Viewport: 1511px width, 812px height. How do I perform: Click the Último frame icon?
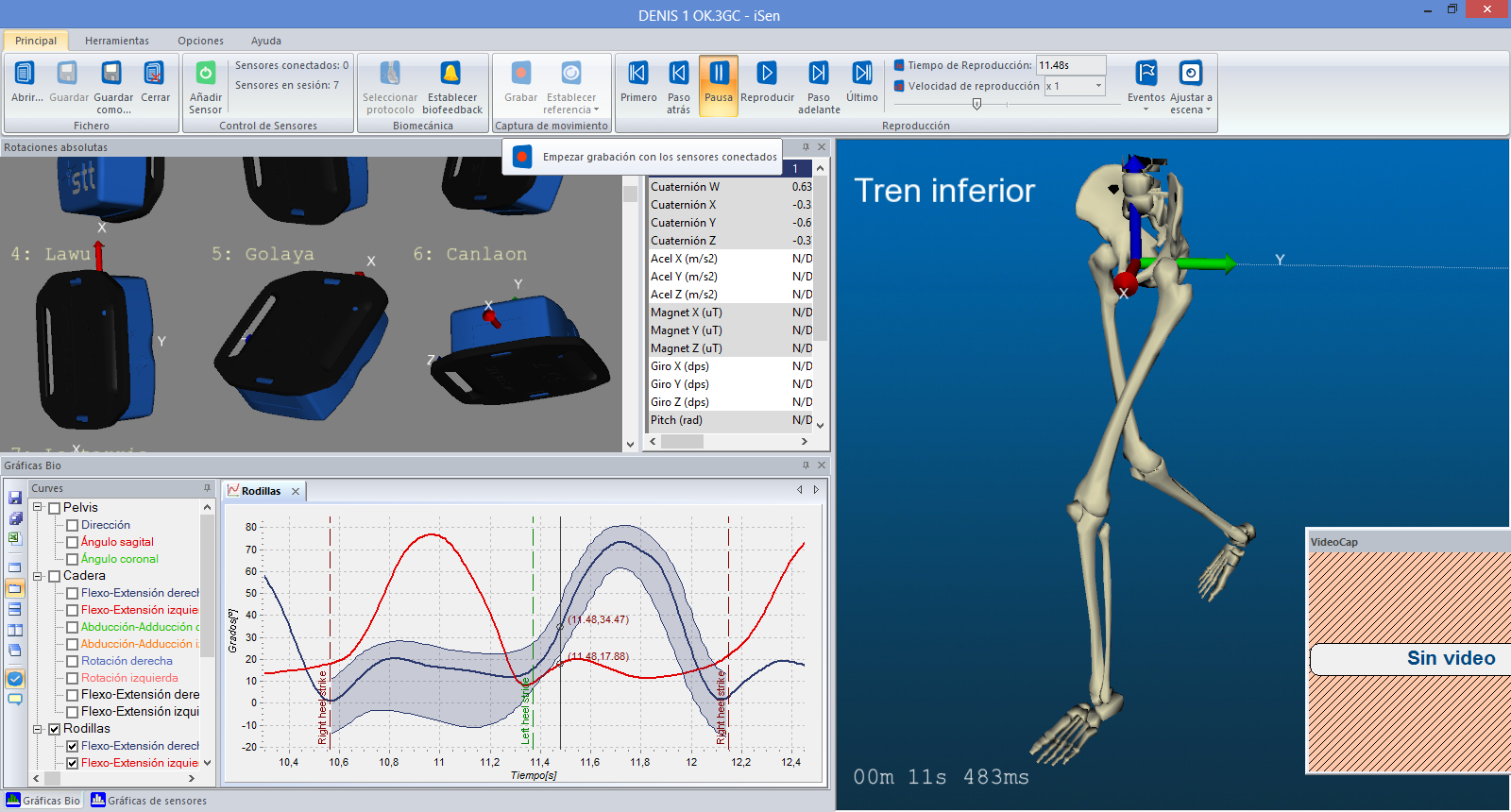861,74
